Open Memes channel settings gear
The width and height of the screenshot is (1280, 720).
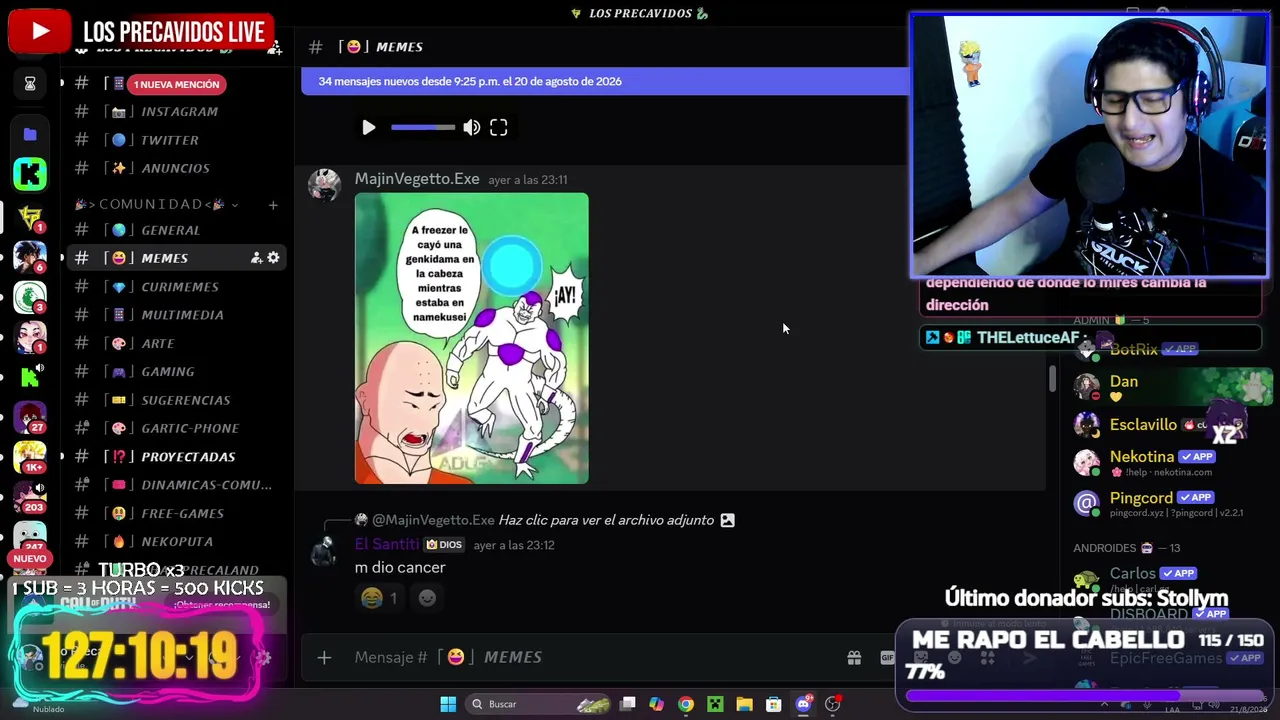[x=273, y=258]
